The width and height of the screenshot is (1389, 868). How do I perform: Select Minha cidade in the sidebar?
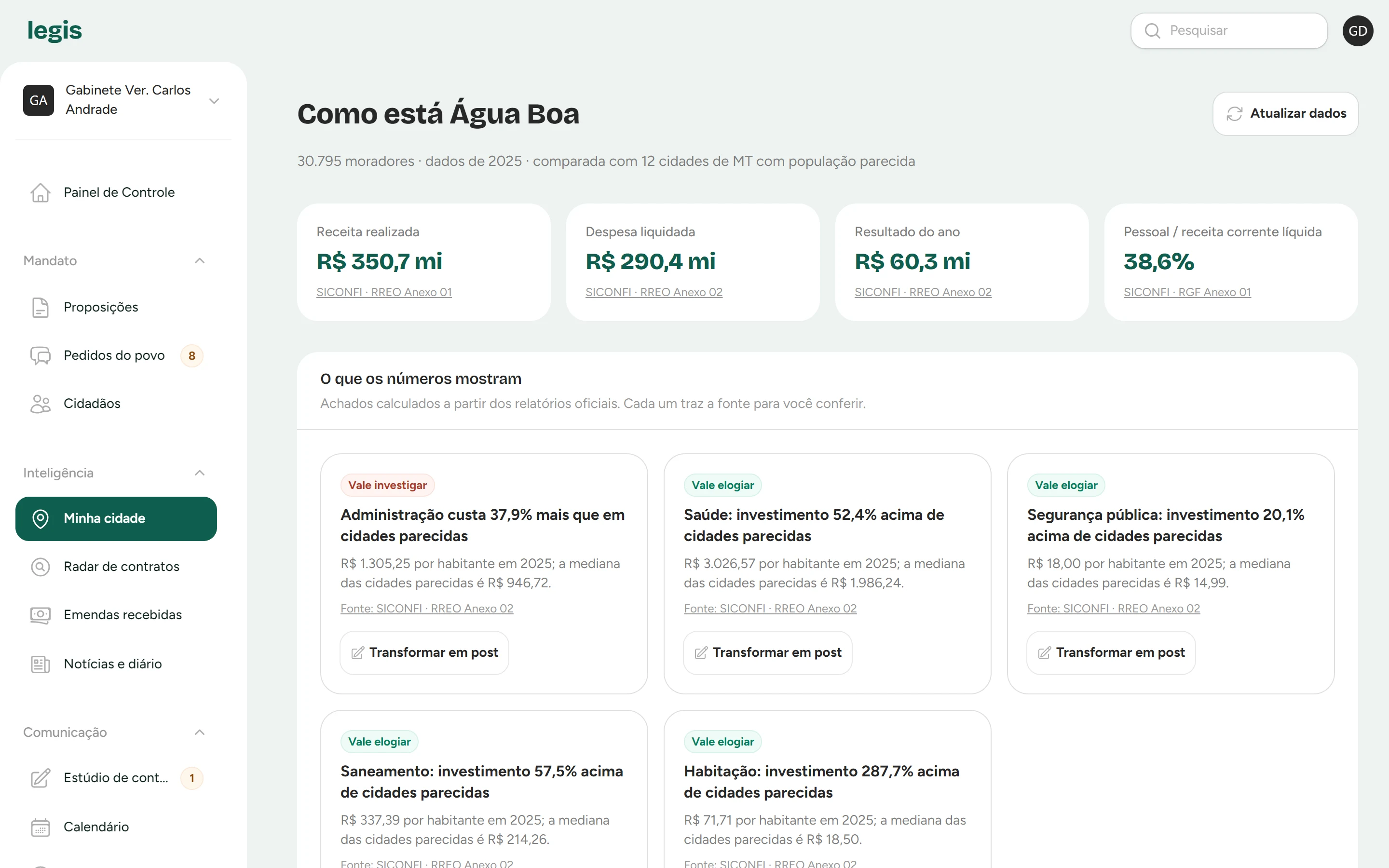point(116,518)
